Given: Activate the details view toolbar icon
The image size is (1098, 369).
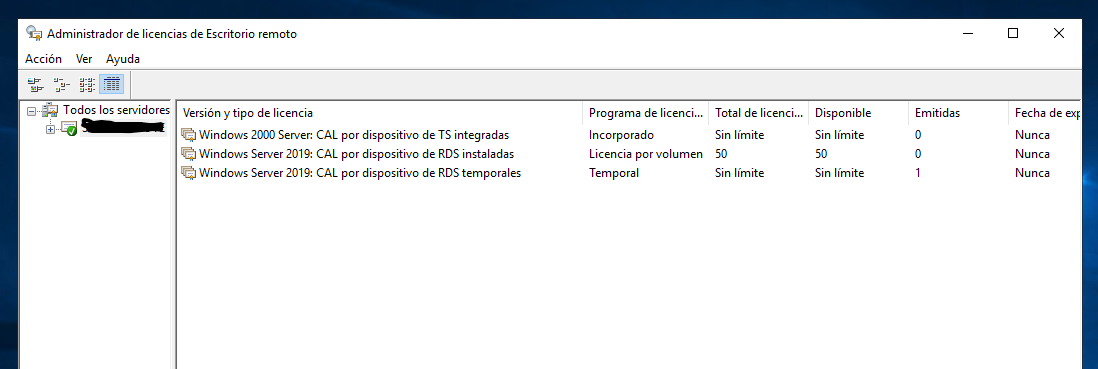Looking at the screenshot, I should pos(111,85).
